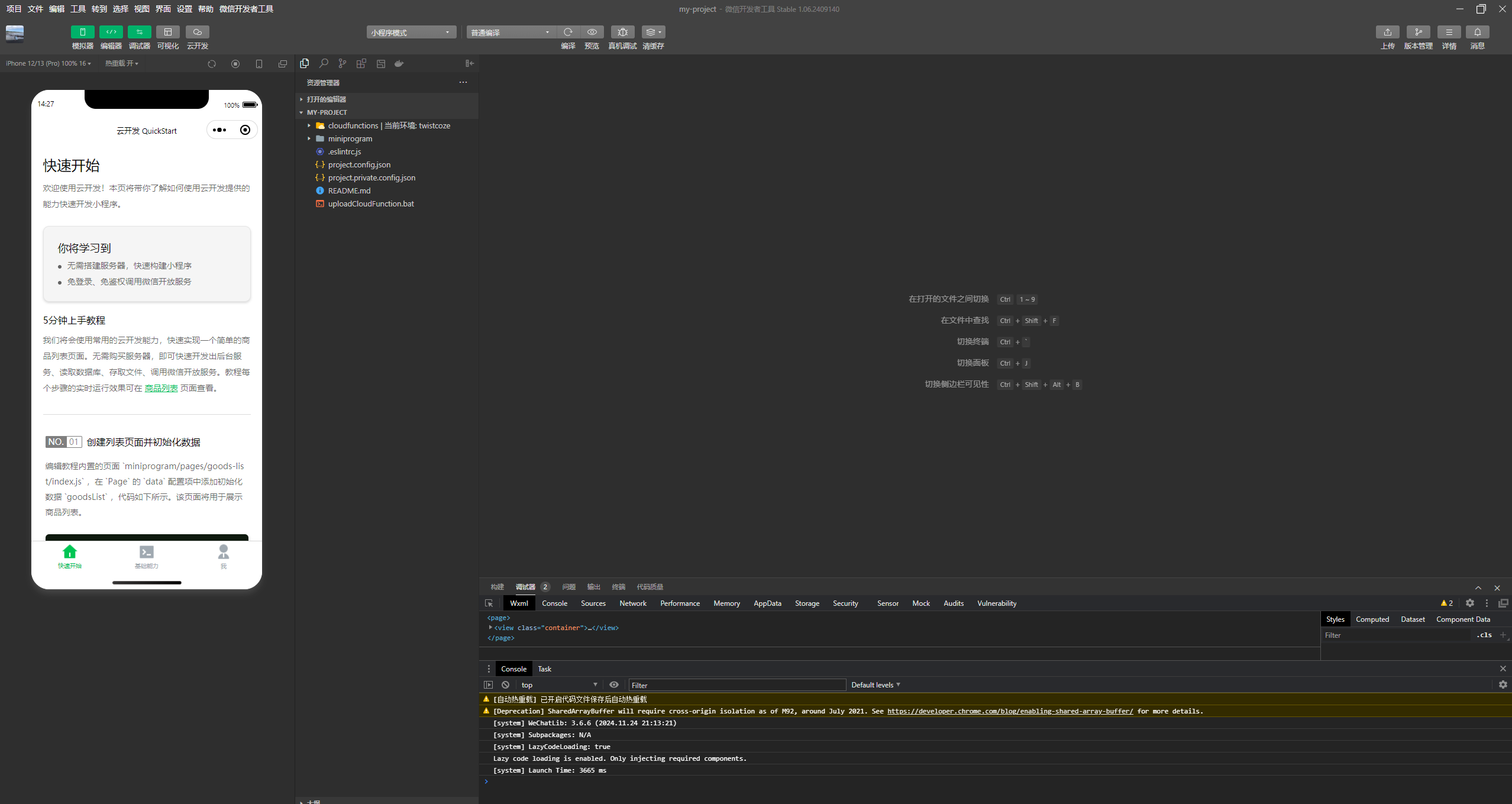Click the 上传 upload icon
The width and height of the screenshot is (1512, 804).
(x=1387, y=32)
